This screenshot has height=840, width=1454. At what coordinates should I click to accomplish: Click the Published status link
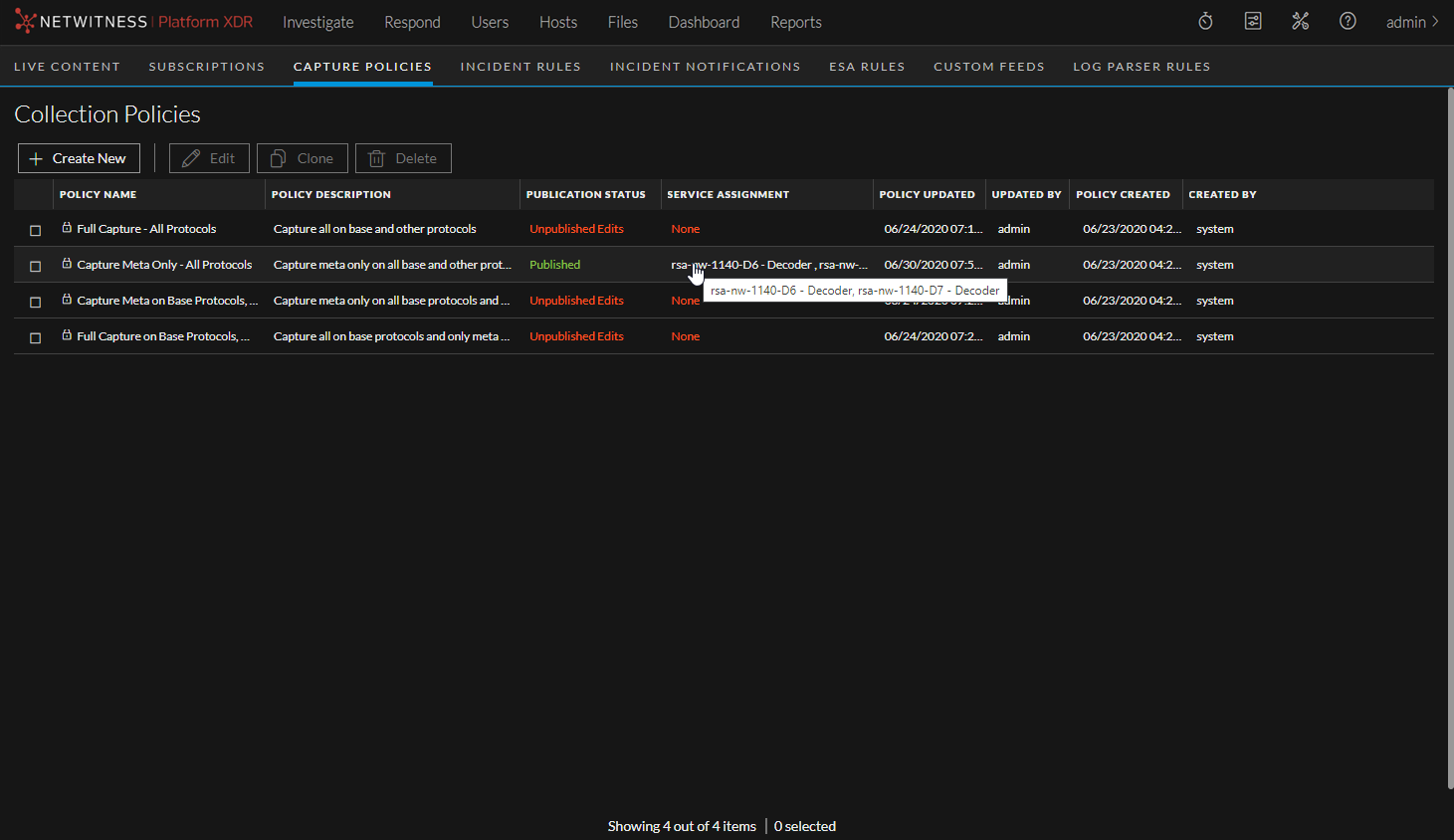[x=554, y=265]
